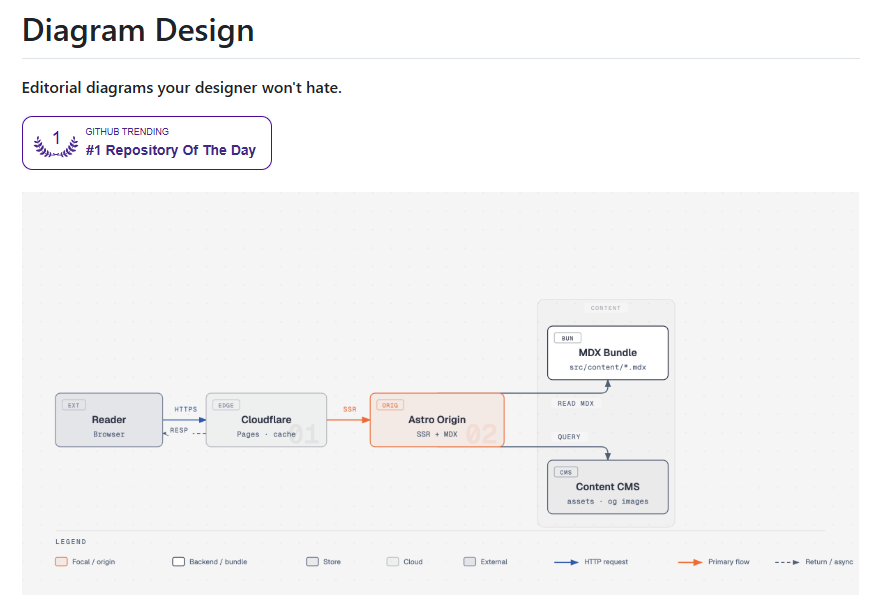Image resolution: width=878 pixels, height=606 pixels.
Task: Click the "Return / async" legend text
Action: (x=829, y=562)
